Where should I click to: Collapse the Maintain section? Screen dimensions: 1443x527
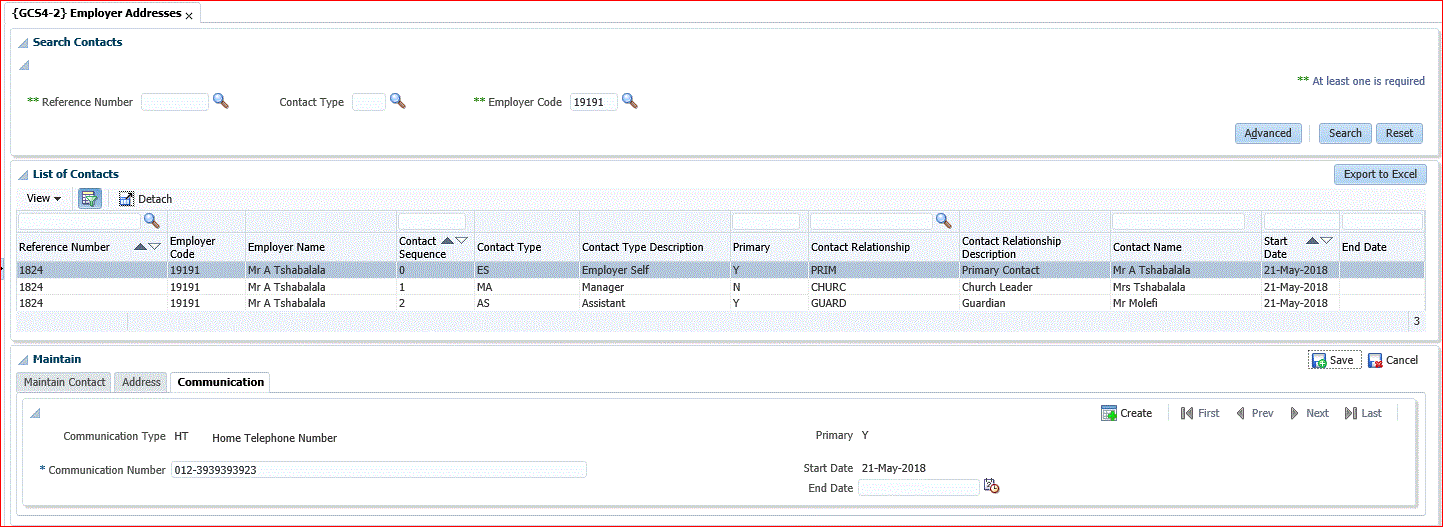pos(23,360)
